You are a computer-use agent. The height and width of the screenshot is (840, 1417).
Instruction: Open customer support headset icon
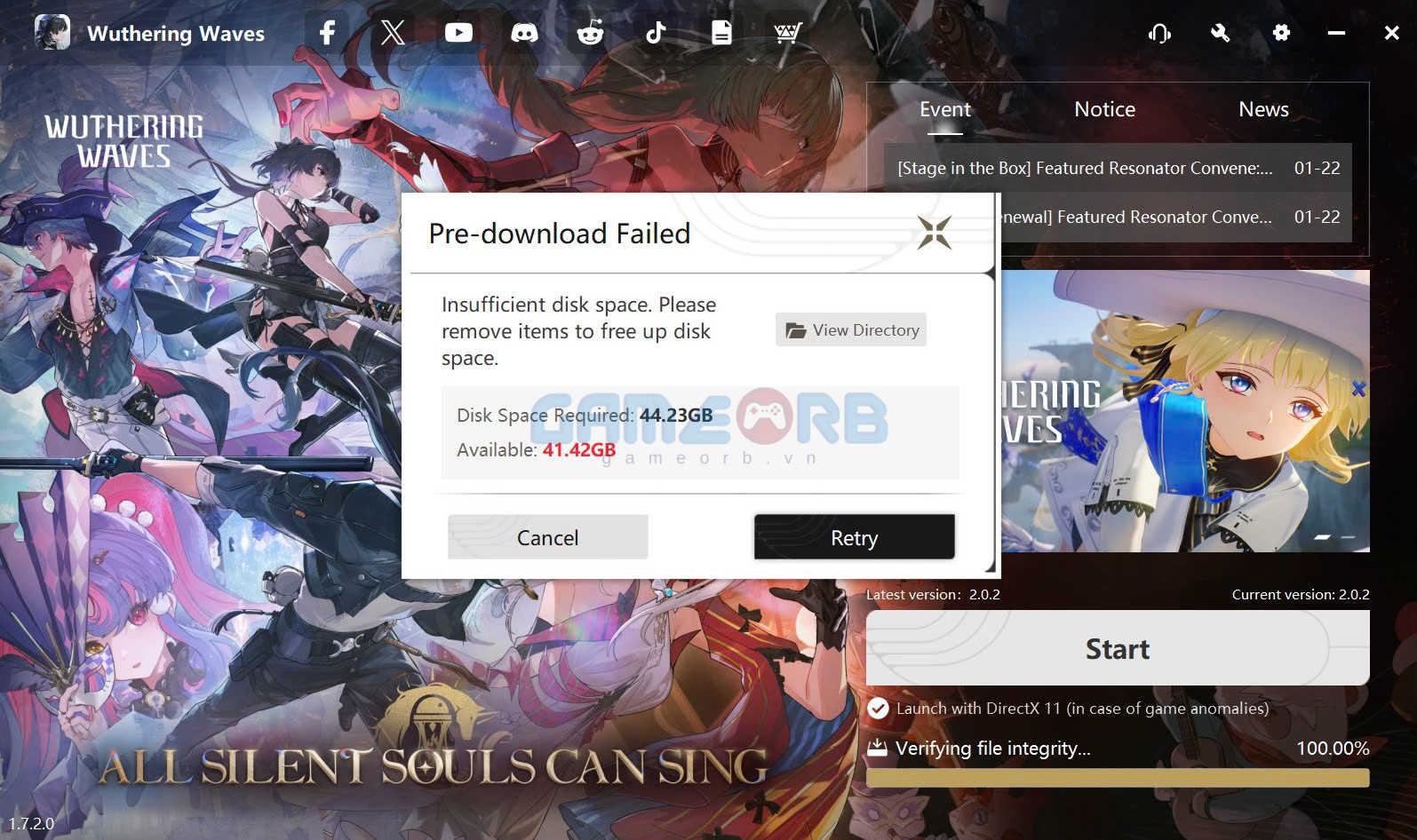point(1159,33)
